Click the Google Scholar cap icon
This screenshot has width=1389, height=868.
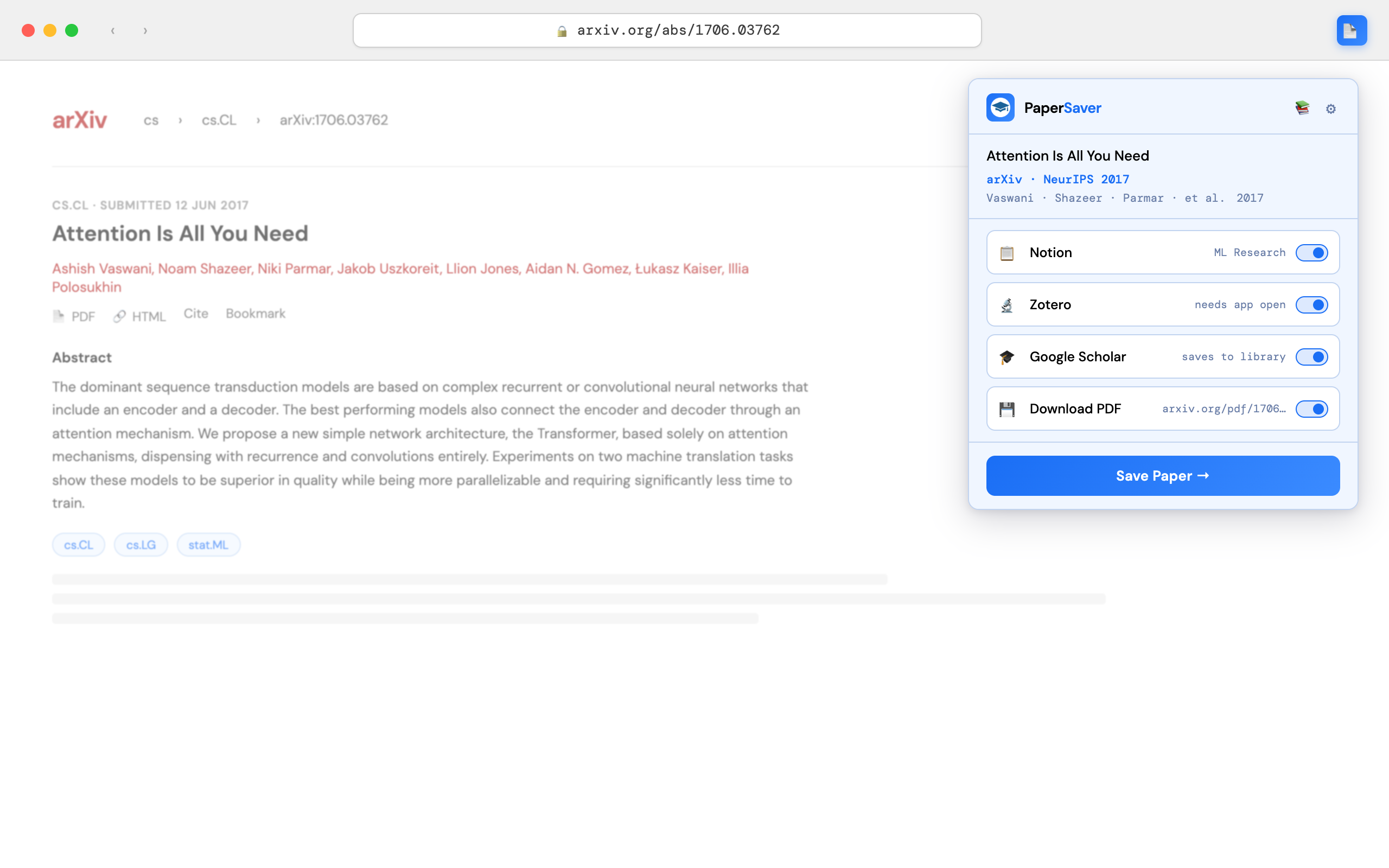coord(1006,357)
